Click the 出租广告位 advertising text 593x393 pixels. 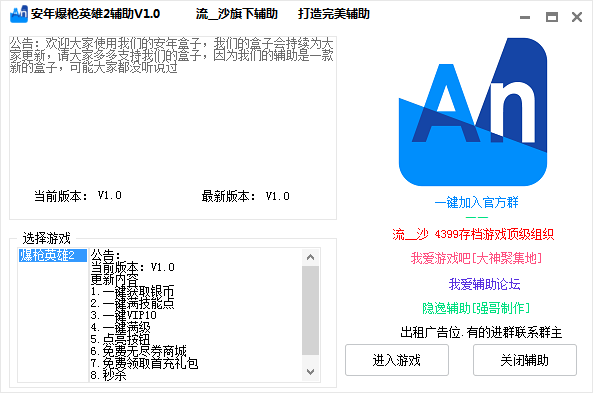(481, 332)
